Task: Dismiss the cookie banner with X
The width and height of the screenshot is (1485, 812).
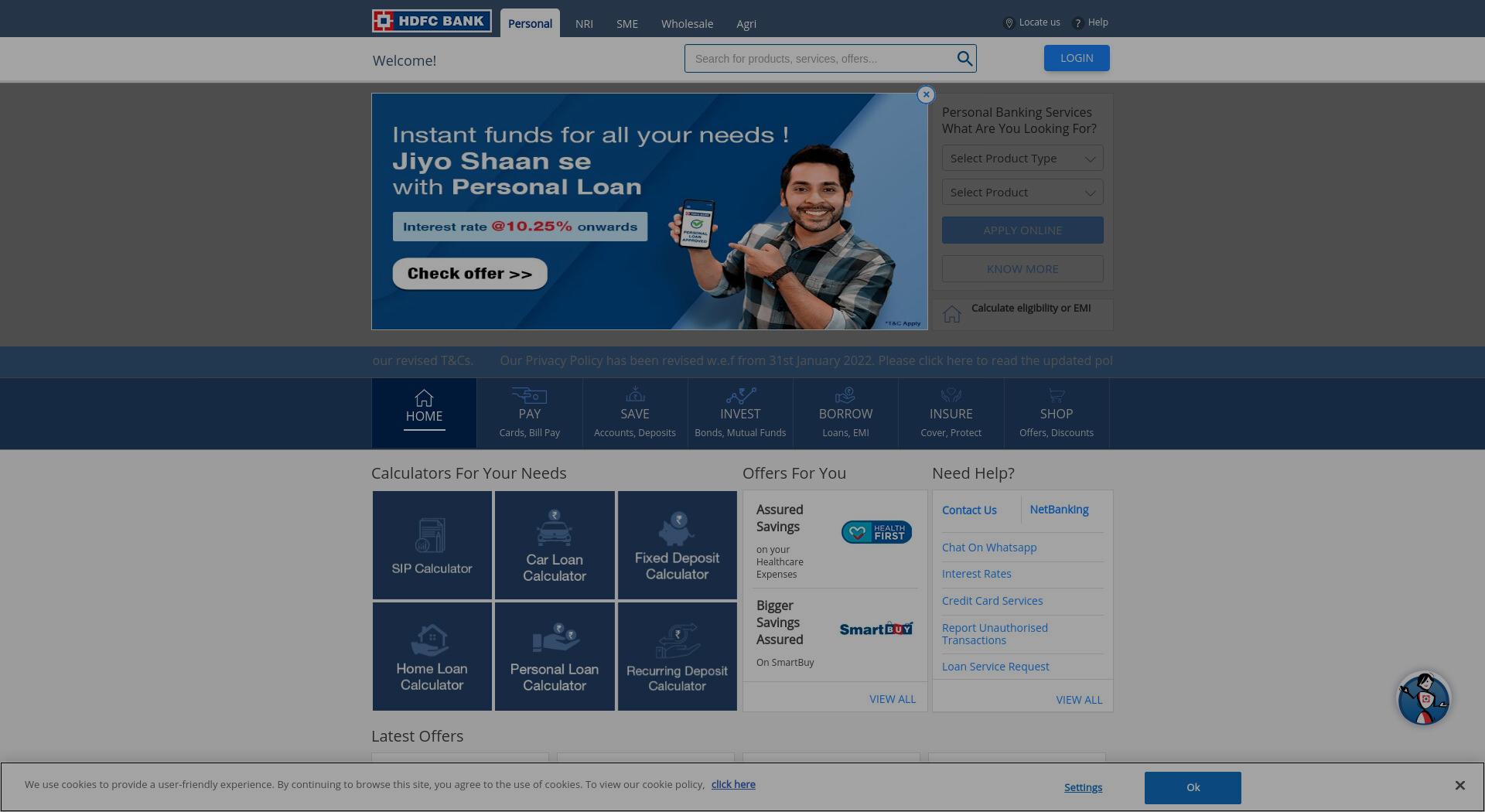Action: 1459,786
